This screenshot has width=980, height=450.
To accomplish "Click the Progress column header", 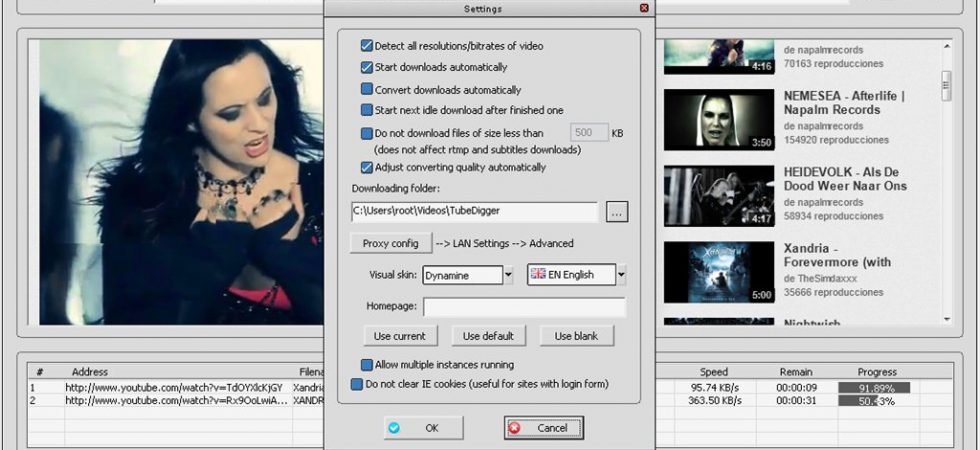I will (877, 372).
